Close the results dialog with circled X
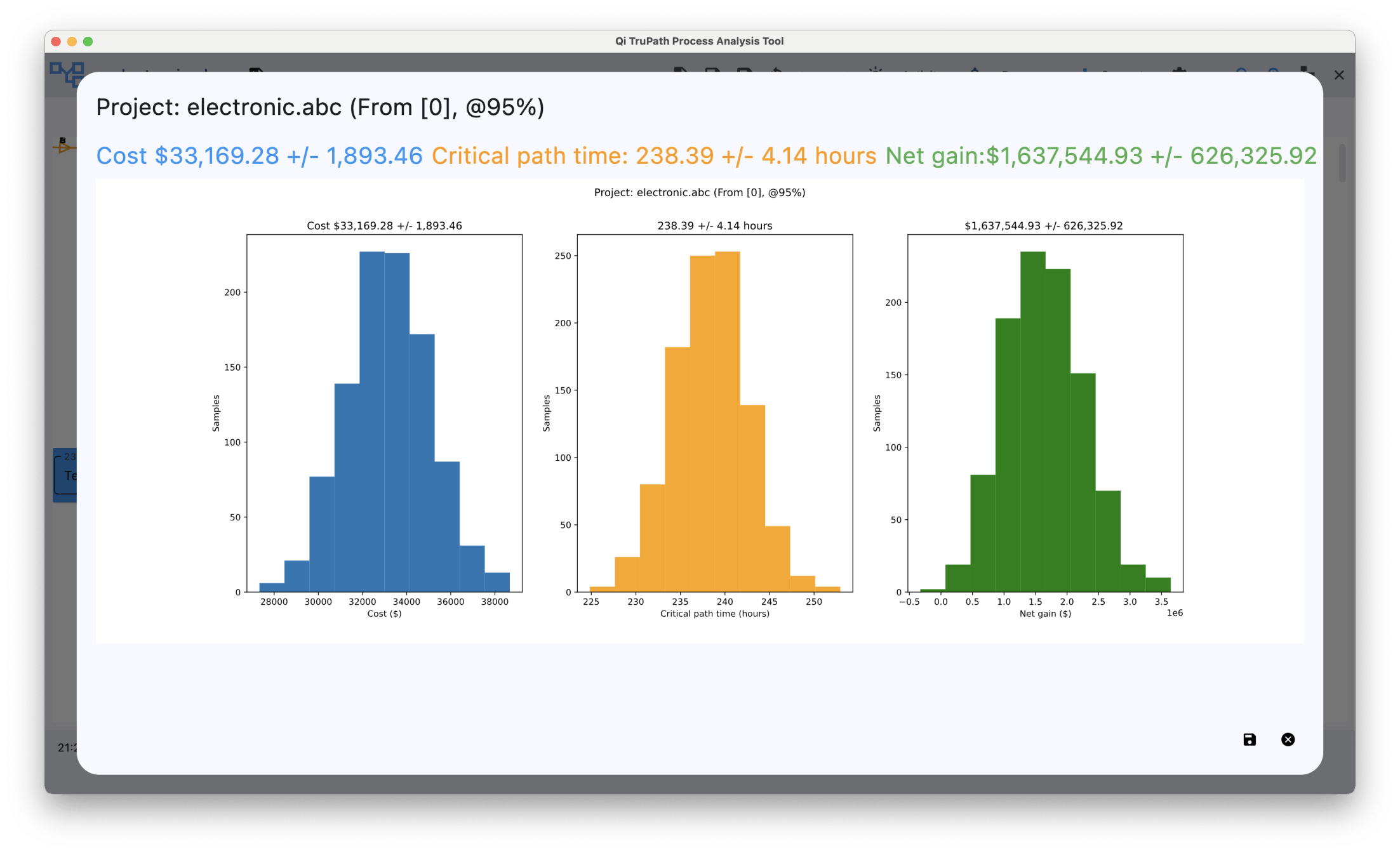Viewport: 1400px width, 853px height. 1288,739
